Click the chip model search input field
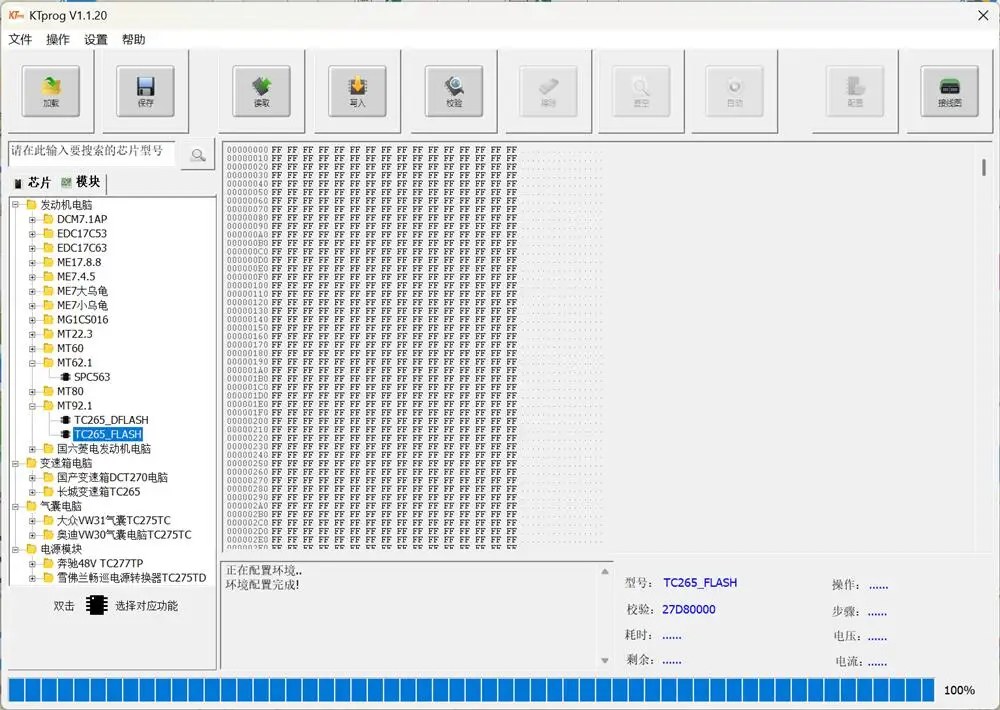 (91, 153)
